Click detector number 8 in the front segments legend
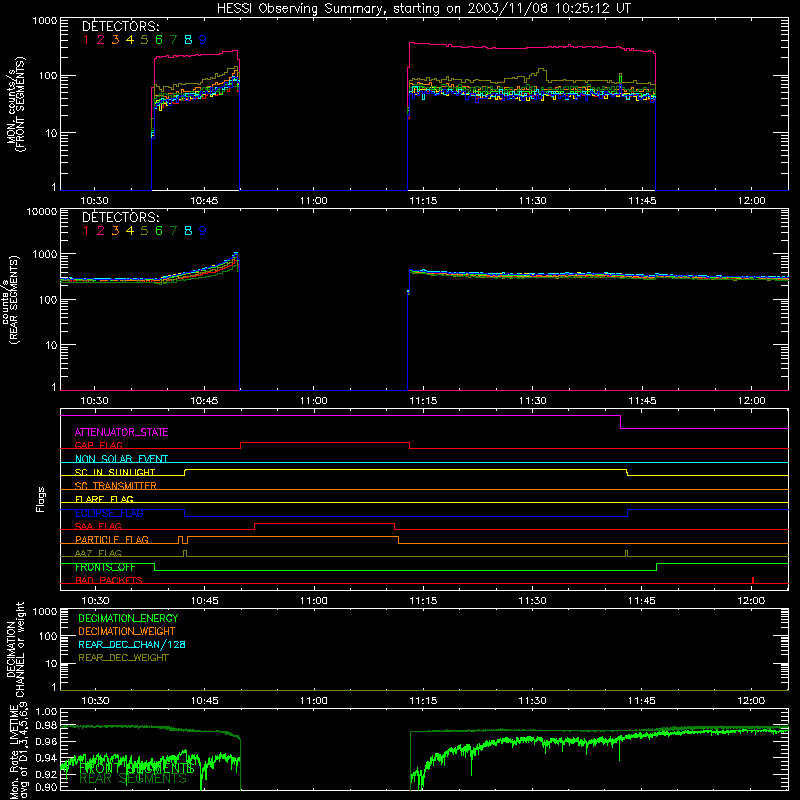 pos(188,40)
